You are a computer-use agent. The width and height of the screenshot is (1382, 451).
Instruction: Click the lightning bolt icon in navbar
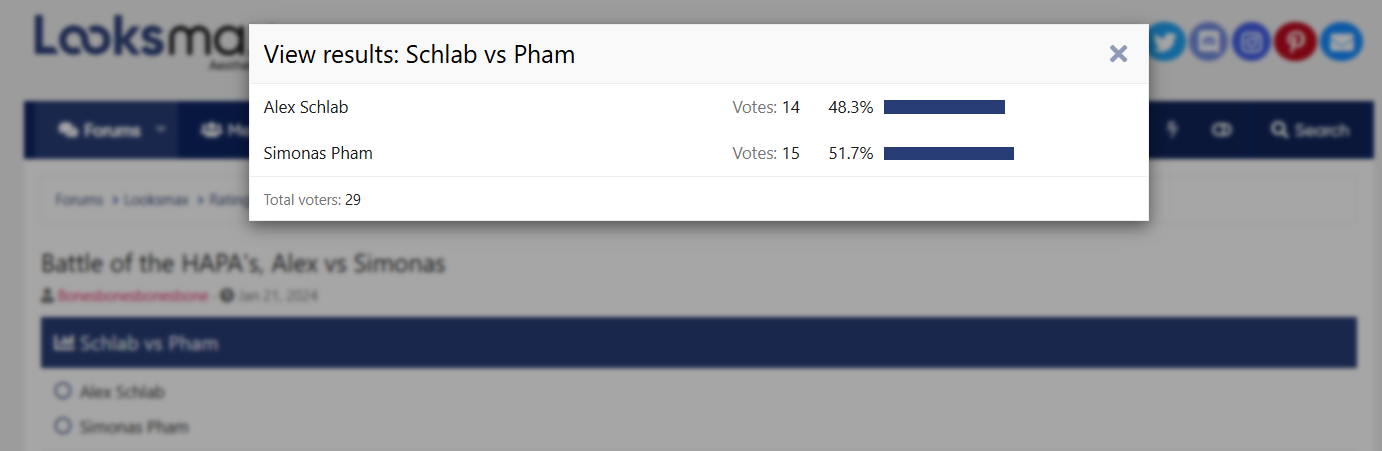pyautogui.click(x=1172, y=130)
